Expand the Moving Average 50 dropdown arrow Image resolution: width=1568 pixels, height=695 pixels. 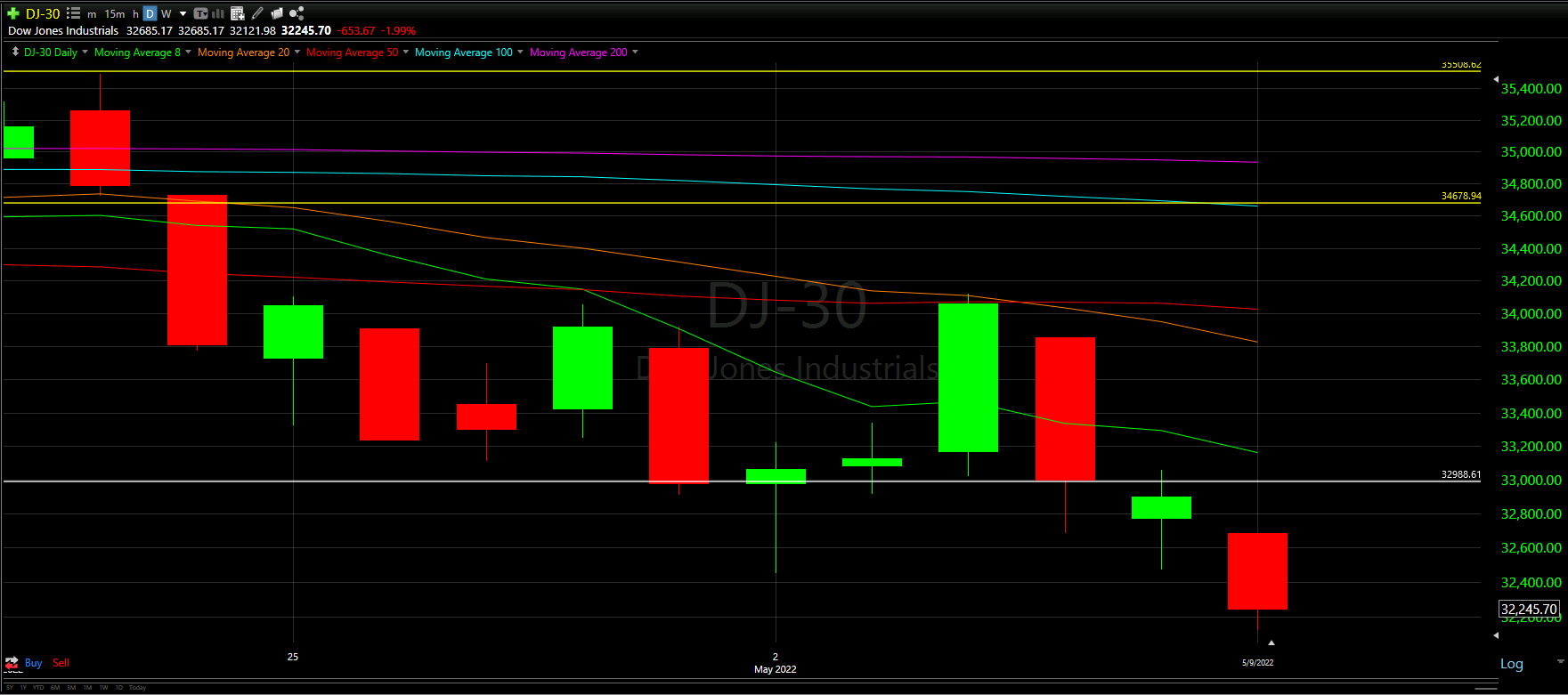tap(406, 52)
